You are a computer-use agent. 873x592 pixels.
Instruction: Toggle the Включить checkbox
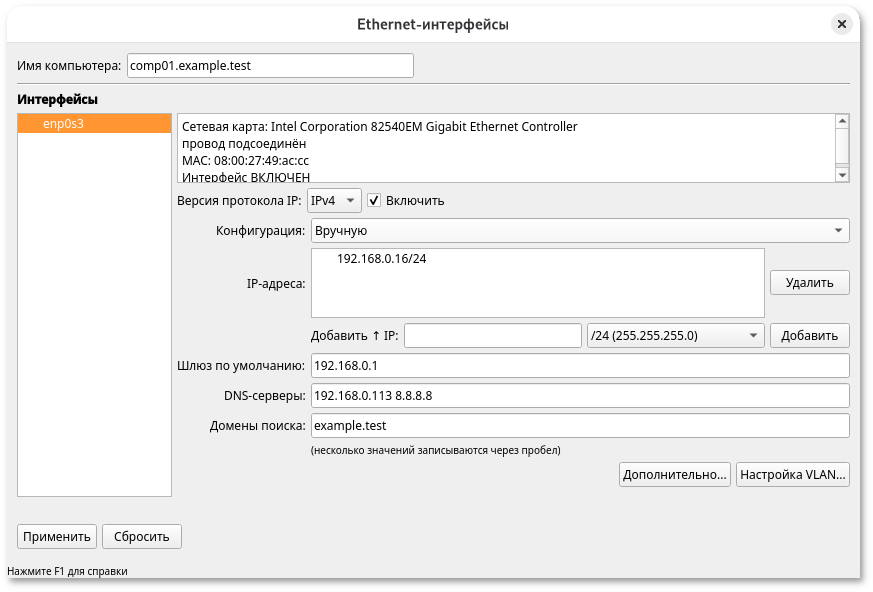[375, 200]
